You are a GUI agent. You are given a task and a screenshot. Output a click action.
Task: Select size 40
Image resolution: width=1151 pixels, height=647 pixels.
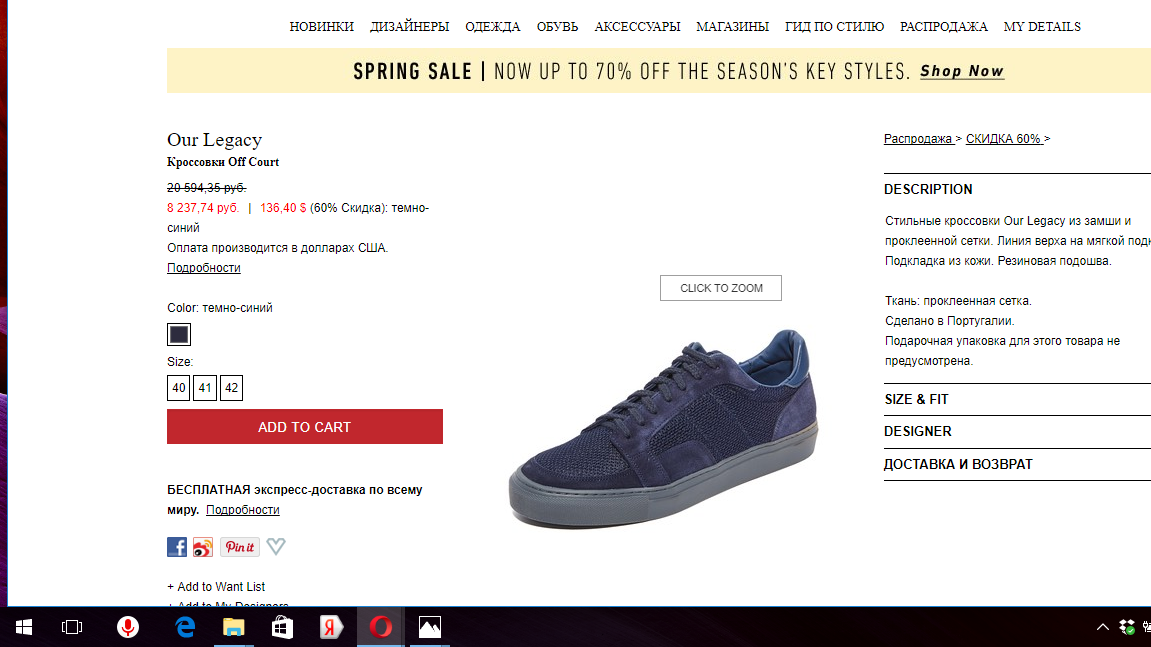[178, 388]
